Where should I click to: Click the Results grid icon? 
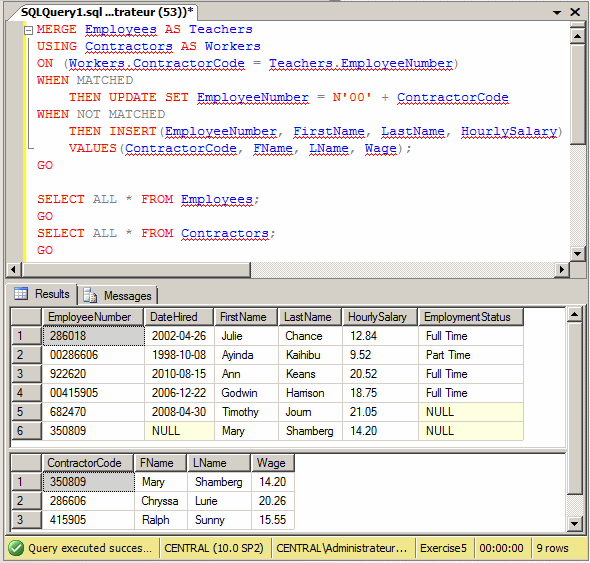click(21, 294)
